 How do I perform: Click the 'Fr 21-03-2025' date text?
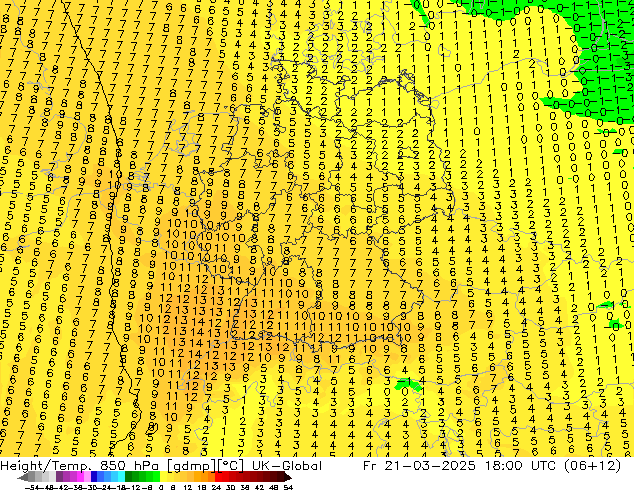[x=419, y=466]
